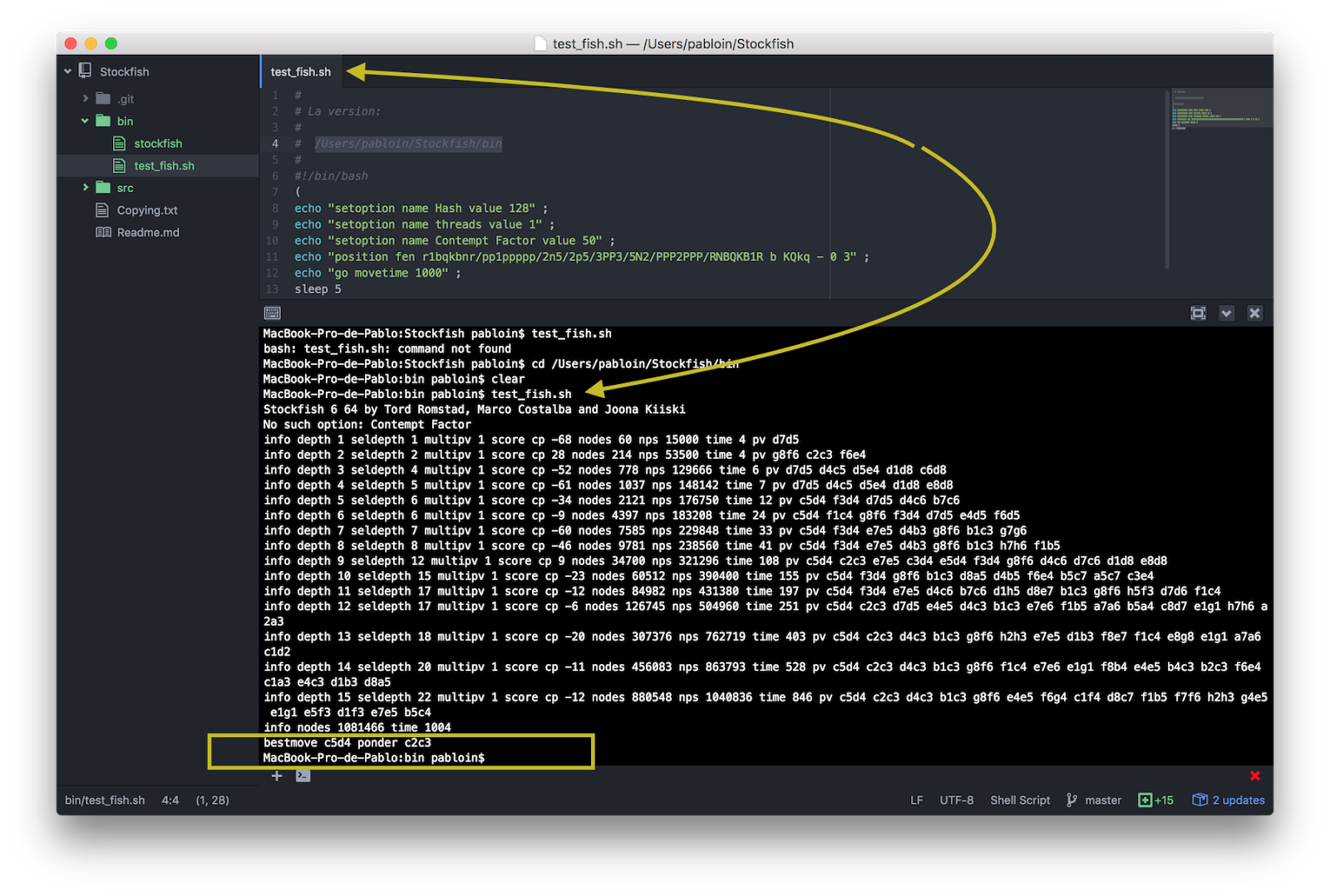Click the terminal prompt at bottom
Image resolution: width=1330 pixels, height=896 pixels.
(x=374, y=758)
